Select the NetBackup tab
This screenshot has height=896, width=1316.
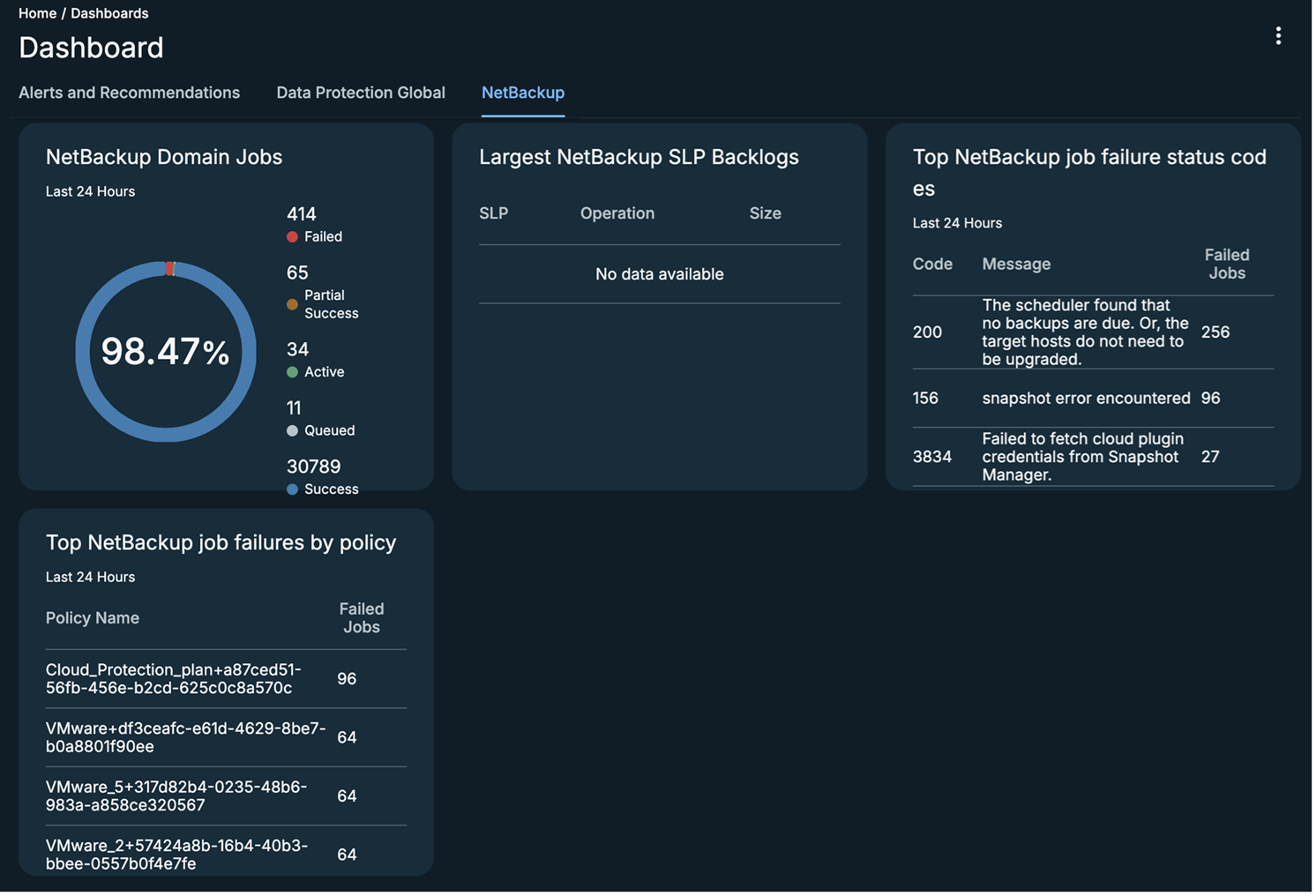tap(522, 93)
